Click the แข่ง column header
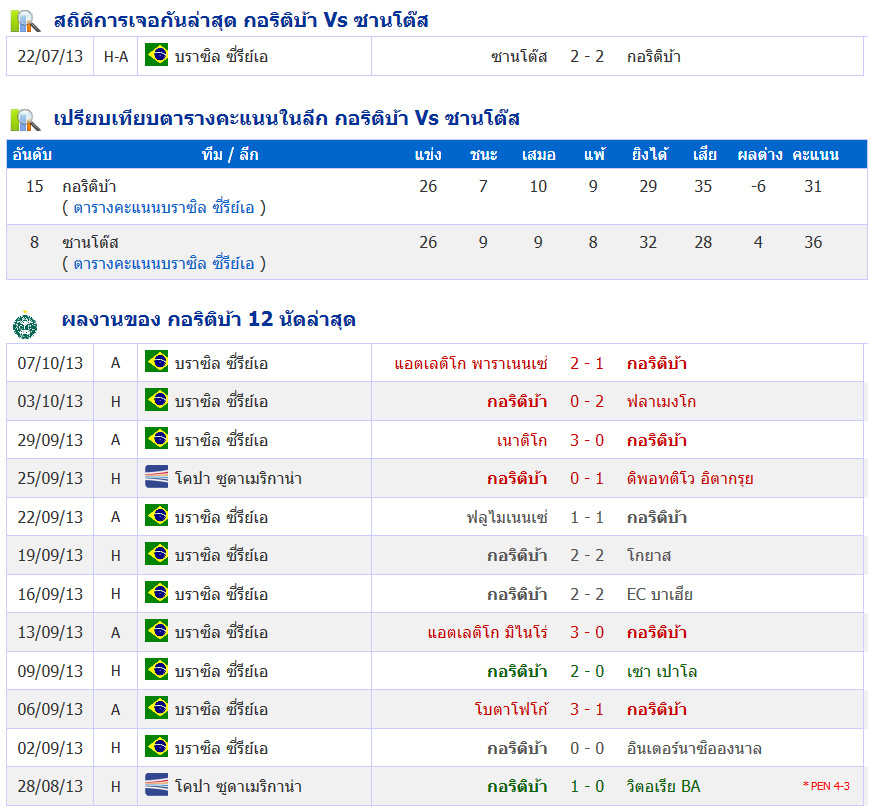Viewport: 869px width, 812px height. tap(428, 155)
